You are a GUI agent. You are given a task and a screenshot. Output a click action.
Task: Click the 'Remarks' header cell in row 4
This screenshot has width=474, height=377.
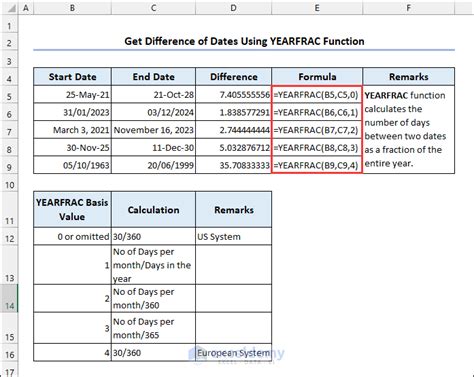(409, 77)
